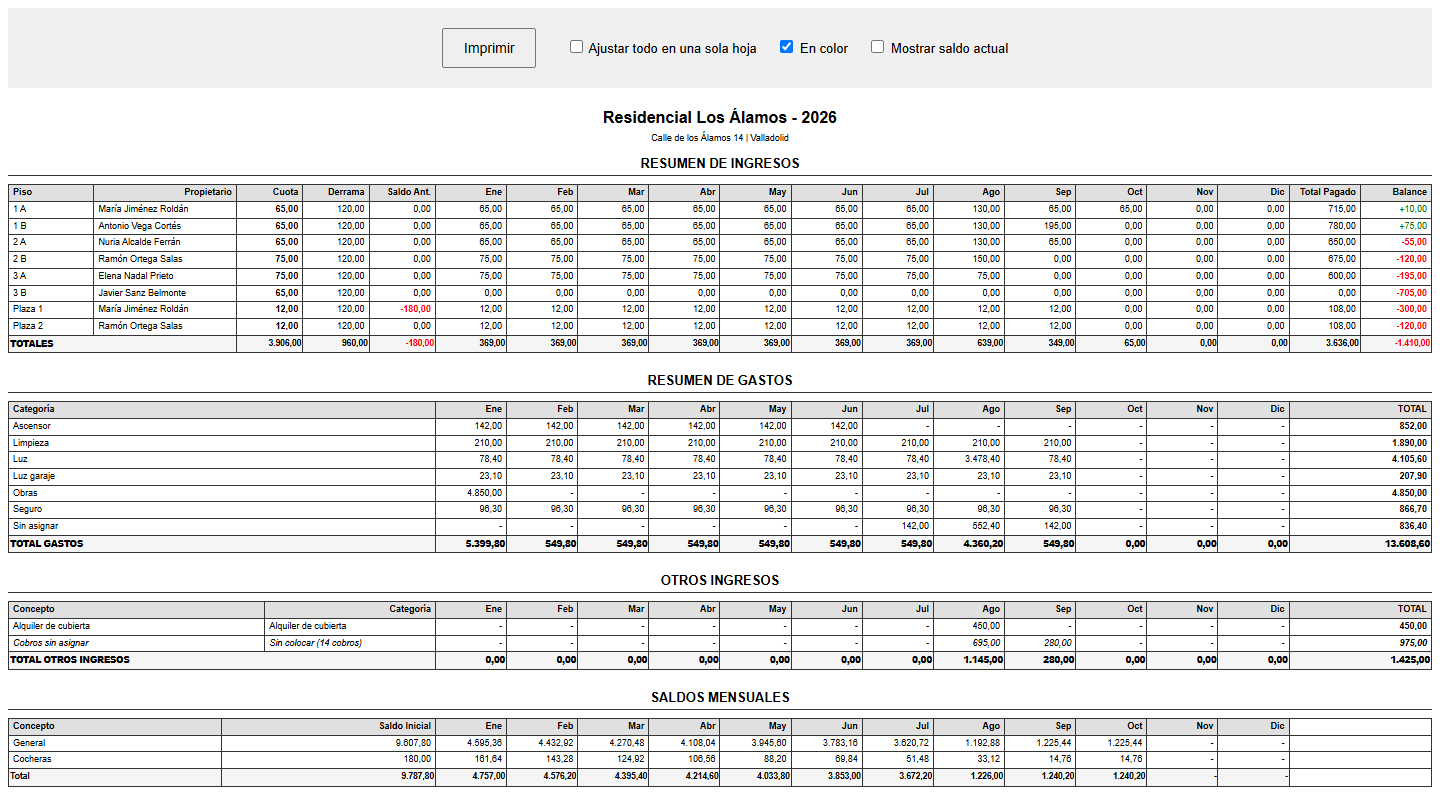Viewport: 1440px width, 807px height.
Task: Click the address Calle de los Álamos 14 | Valladolid
Action: (720, 138)
